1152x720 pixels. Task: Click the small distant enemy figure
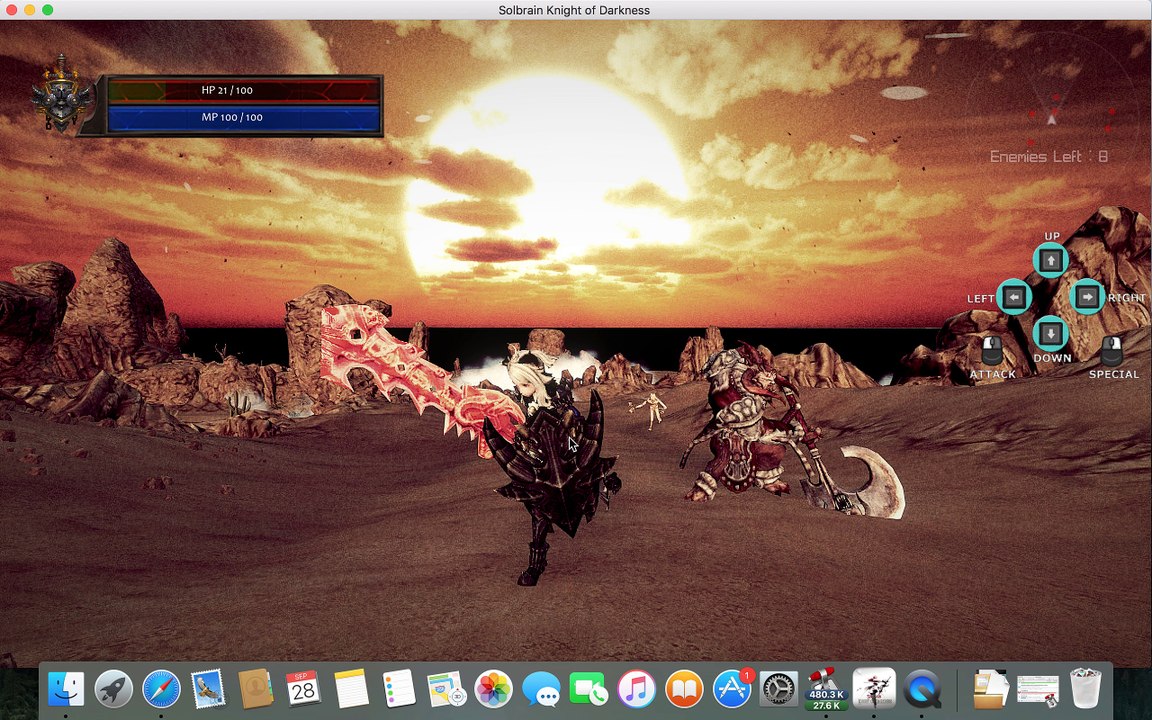click(650, 410)
